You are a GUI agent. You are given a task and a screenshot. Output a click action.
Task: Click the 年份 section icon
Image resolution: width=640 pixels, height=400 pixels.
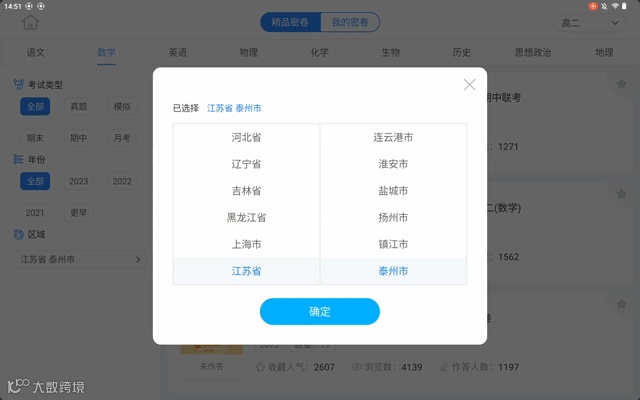[18, 159]
